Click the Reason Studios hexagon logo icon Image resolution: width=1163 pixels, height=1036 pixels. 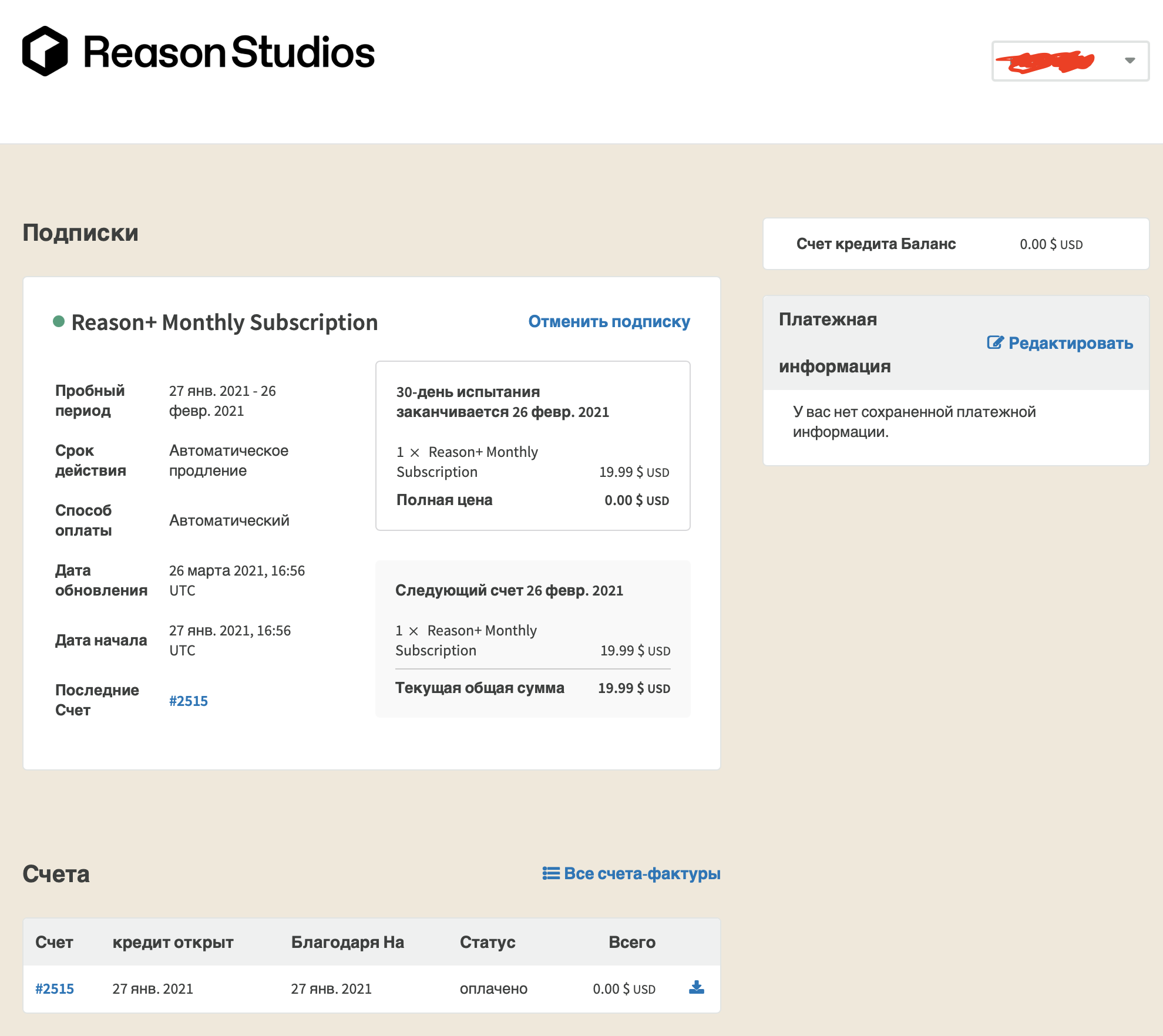(45, 51)
